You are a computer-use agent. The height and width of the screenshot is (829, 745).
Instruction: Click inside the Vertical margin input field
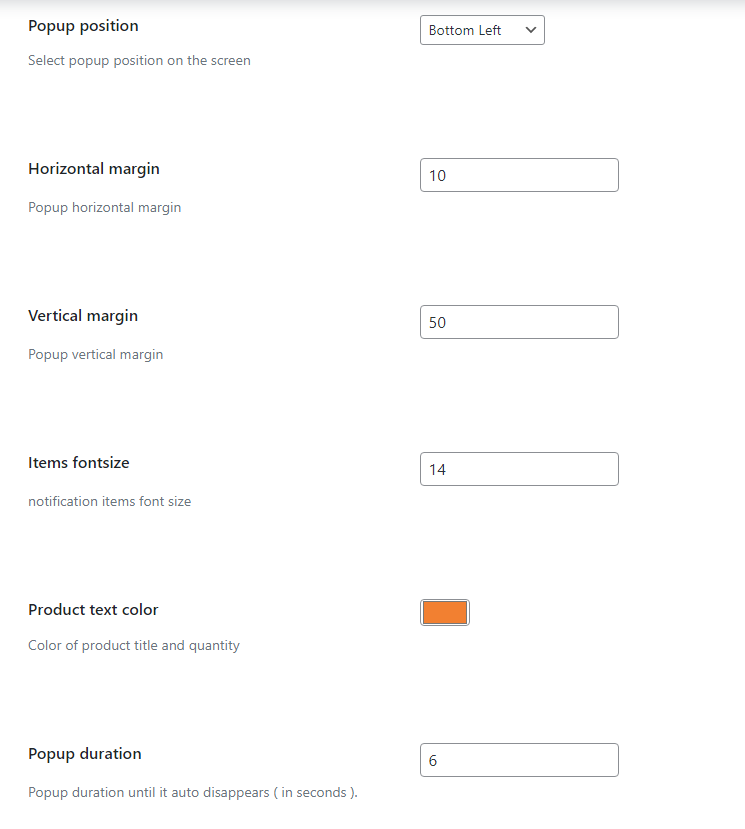coord(519,321)
